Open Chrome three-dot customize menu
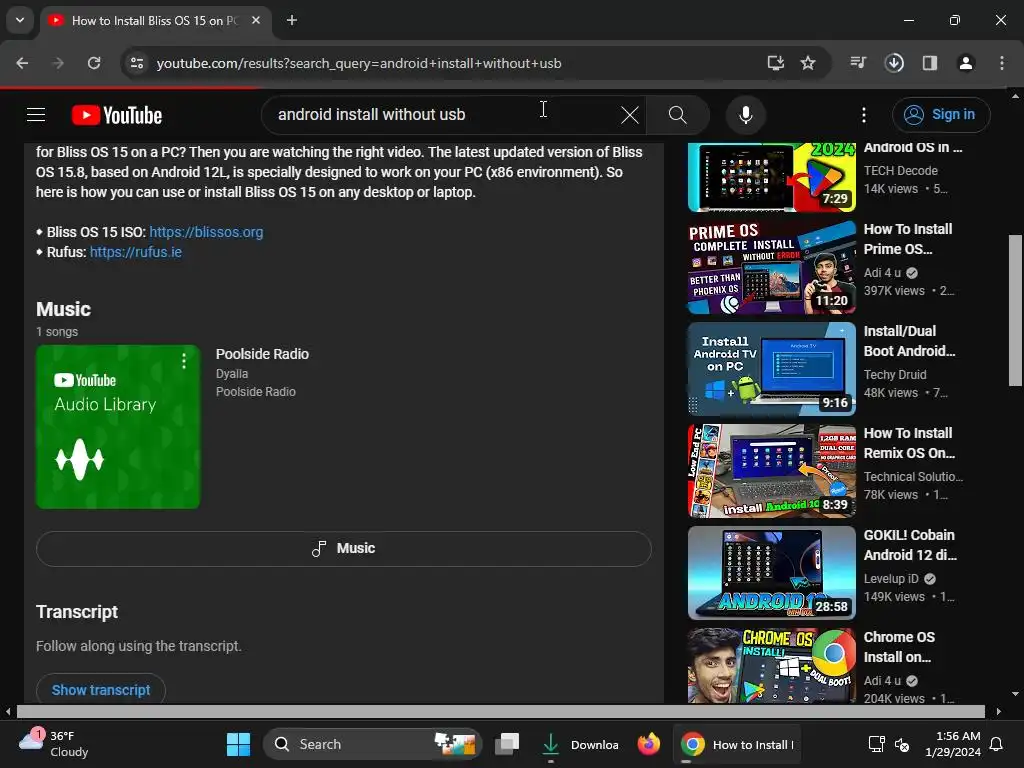1024x768 pixels. tap(1002, 63)
